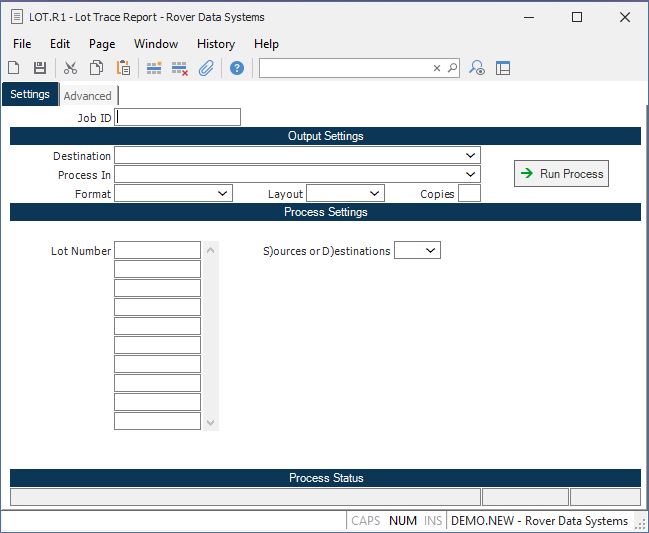Open help with the question mark icon
The height and width of the screenshot is (533, 649).
[x=237, y=68]
